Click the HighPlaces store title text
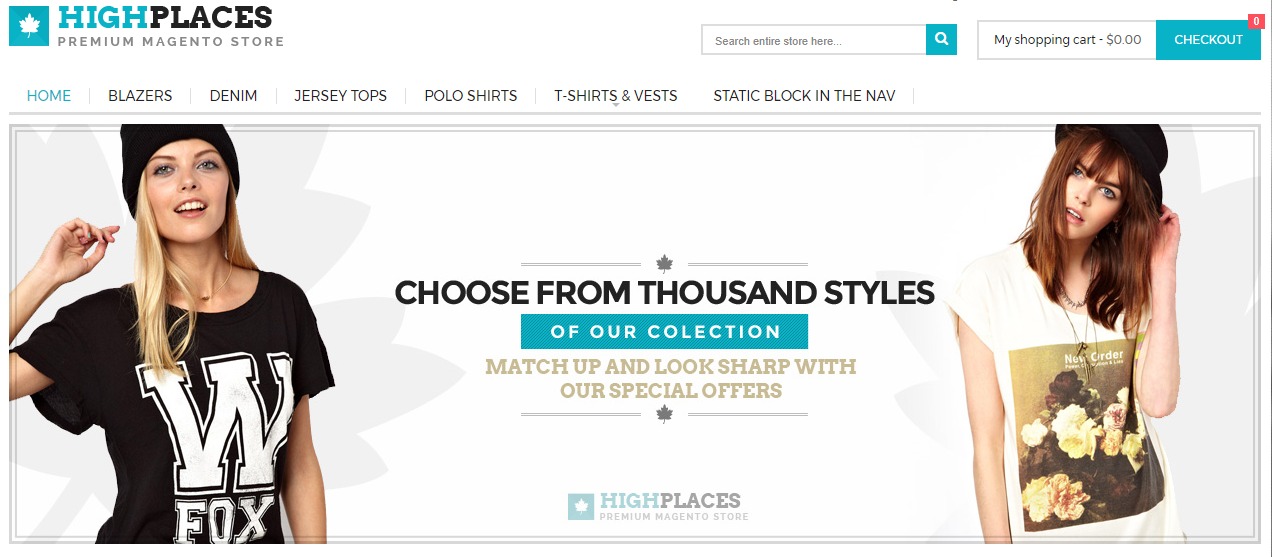1272x557 pixels. coord(165,17)
